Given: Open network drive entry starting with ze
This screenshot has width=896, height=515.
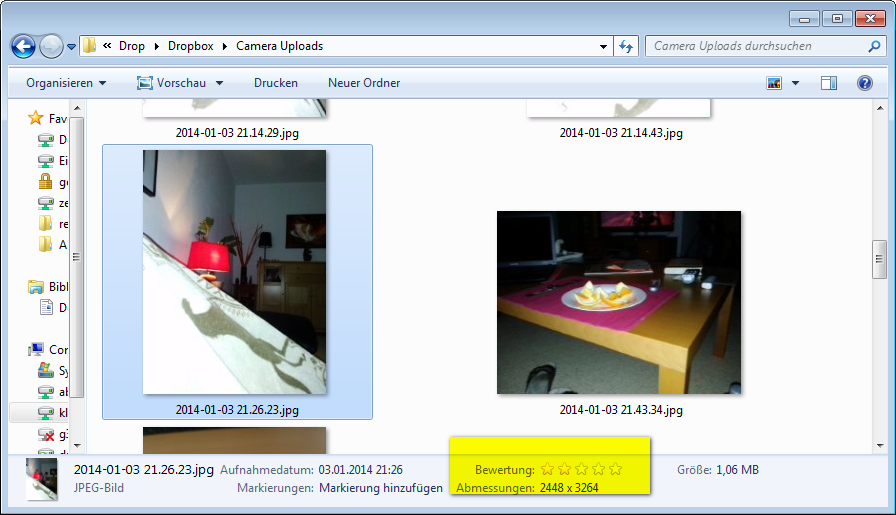Looking at the screenshot, I should (x=52, y=203).
